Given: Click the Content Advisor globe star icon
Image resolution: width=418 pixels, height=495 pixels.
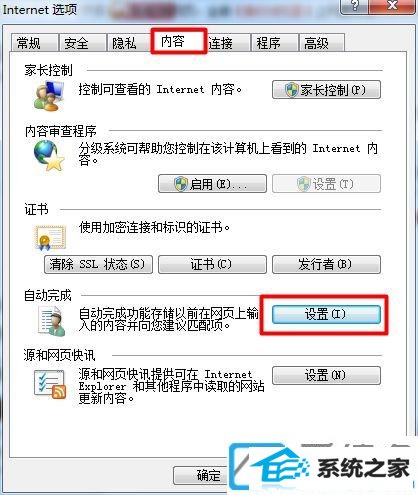Looking at the screenshot, I should click(49, 155).
